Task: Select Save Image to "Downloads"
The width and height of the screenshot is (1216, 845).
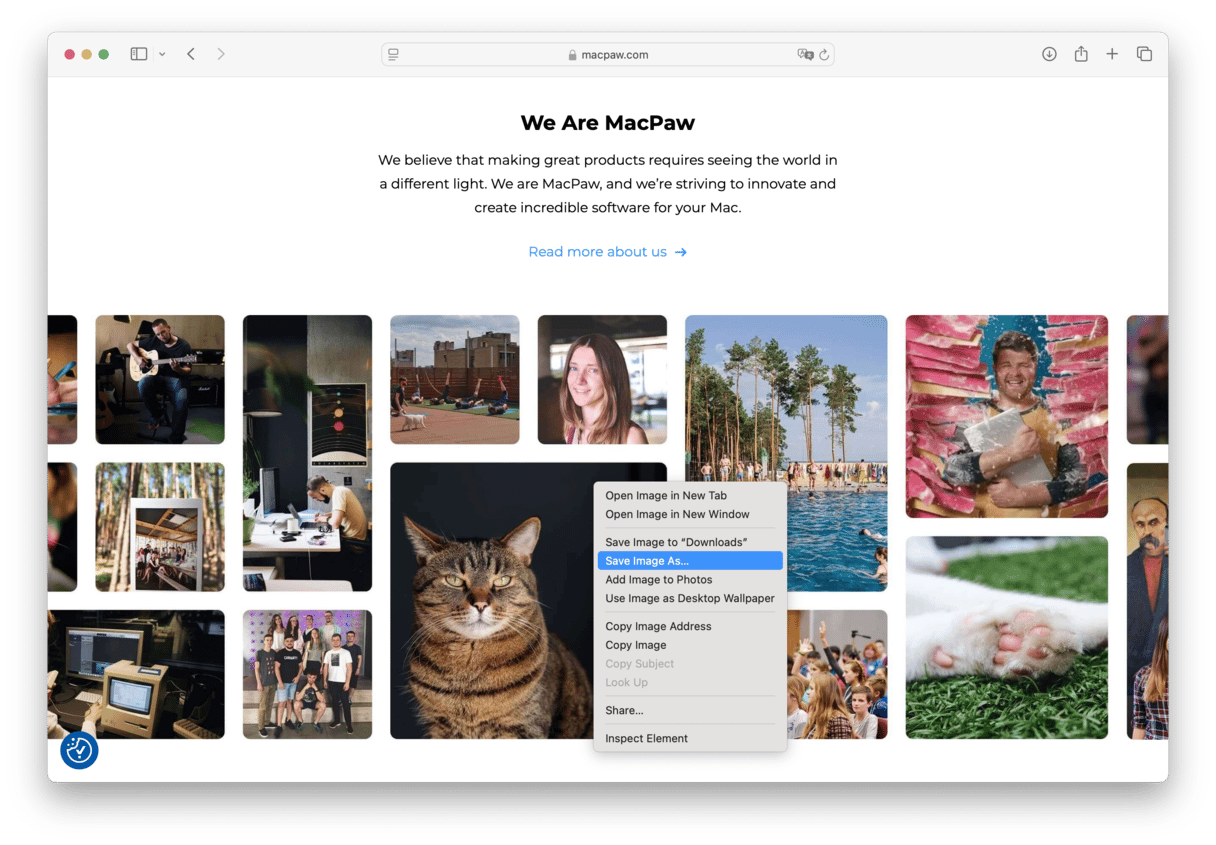Action: point(676,542)
